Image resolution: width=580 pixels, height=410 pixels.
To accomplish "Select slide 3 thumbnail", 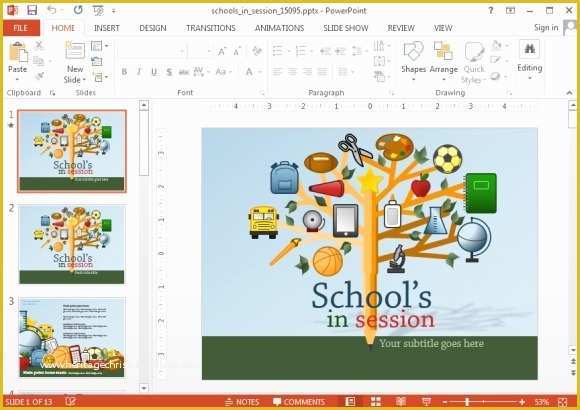I will point(72,337).
